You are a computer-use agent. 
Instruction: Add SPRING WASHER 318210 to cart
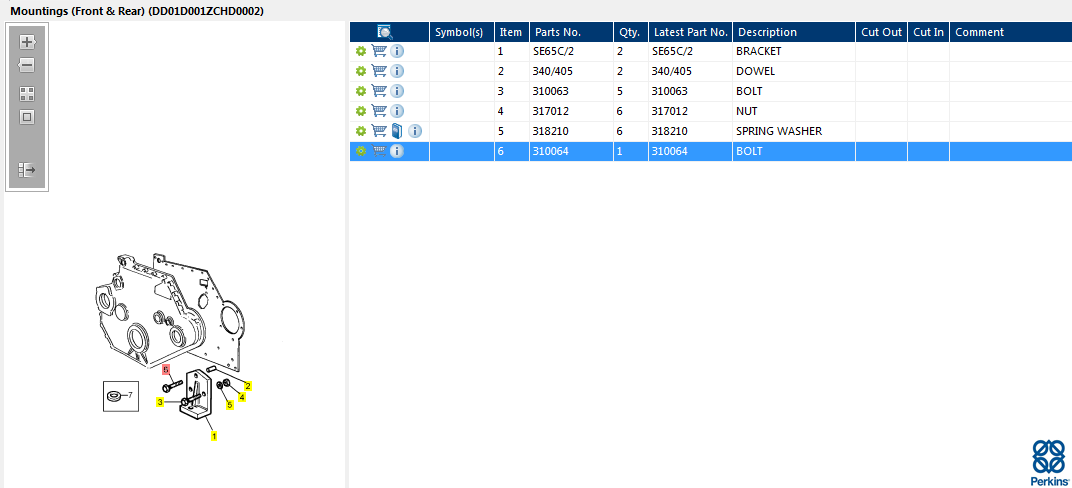pyautogui.click(x=379, y=131)
